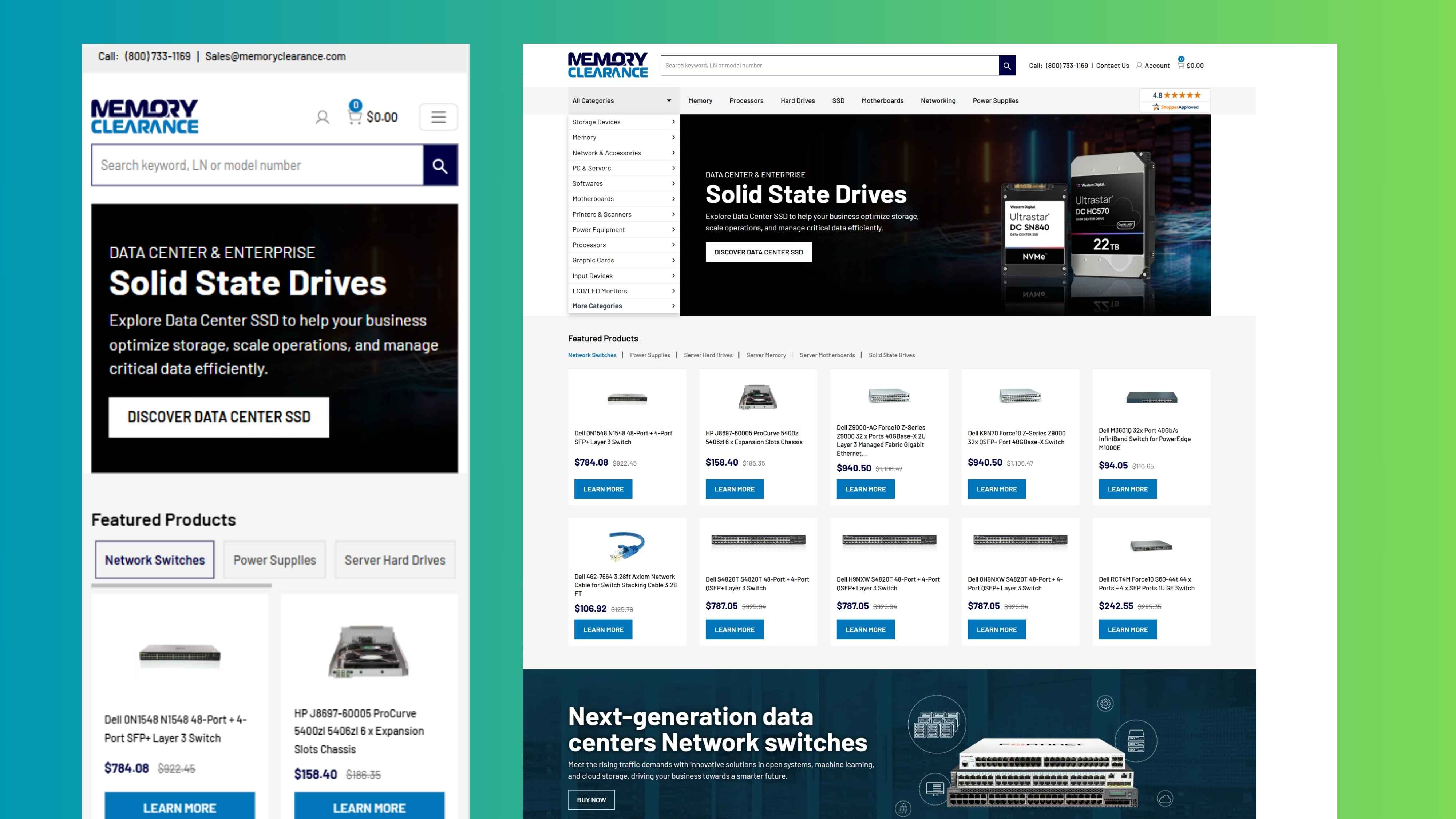Open SSD in top navigation
Screen dimensions: 1456x819
[x=838, y=100]
